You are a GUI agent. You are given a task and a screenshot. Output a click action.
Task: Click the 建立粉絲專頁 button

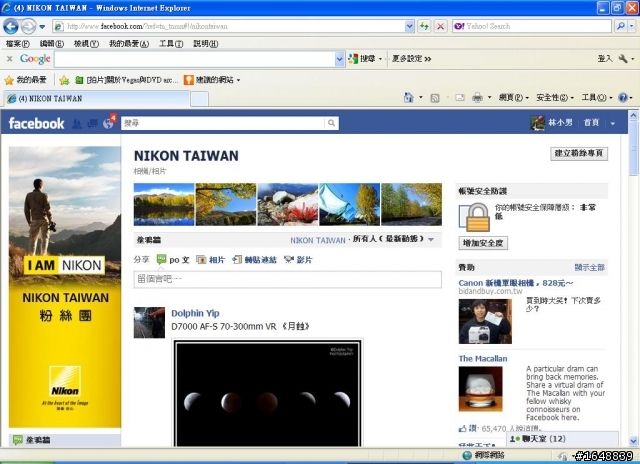click(579, 153)
